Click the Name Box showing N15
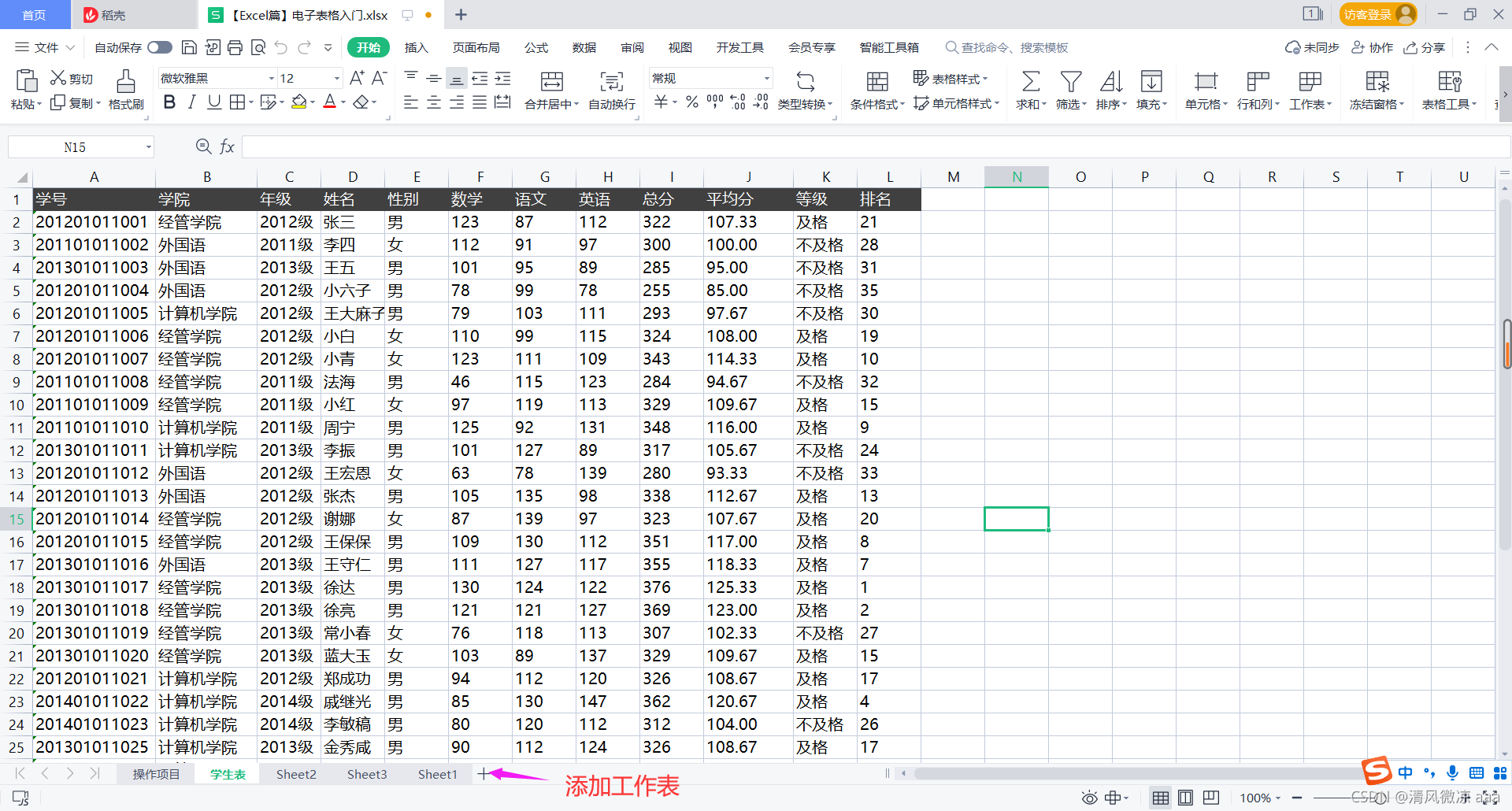The image size is (1512, 811). point(80,147)
